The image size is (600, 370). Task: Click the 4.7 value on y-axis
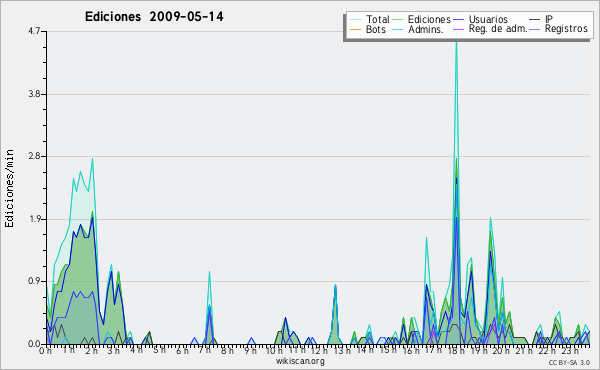pyautogui.click(x=34, y=31)
